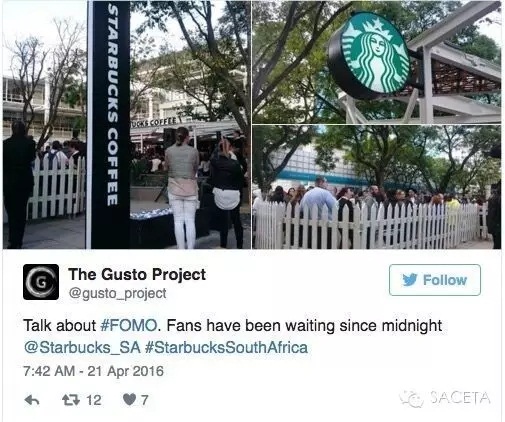Click the like count 7
This screenshot has width=505, height=422.
click(144, 400)
